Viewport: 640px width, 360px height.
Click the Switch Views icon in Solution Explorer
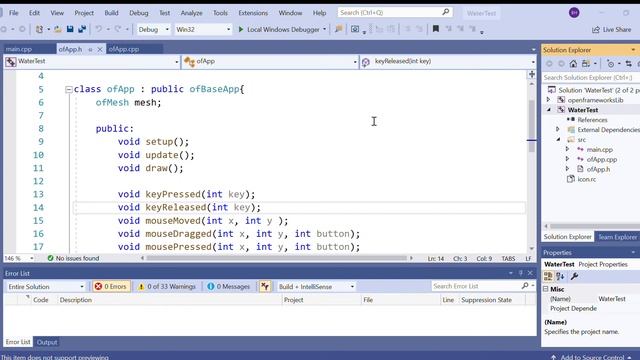586,64
